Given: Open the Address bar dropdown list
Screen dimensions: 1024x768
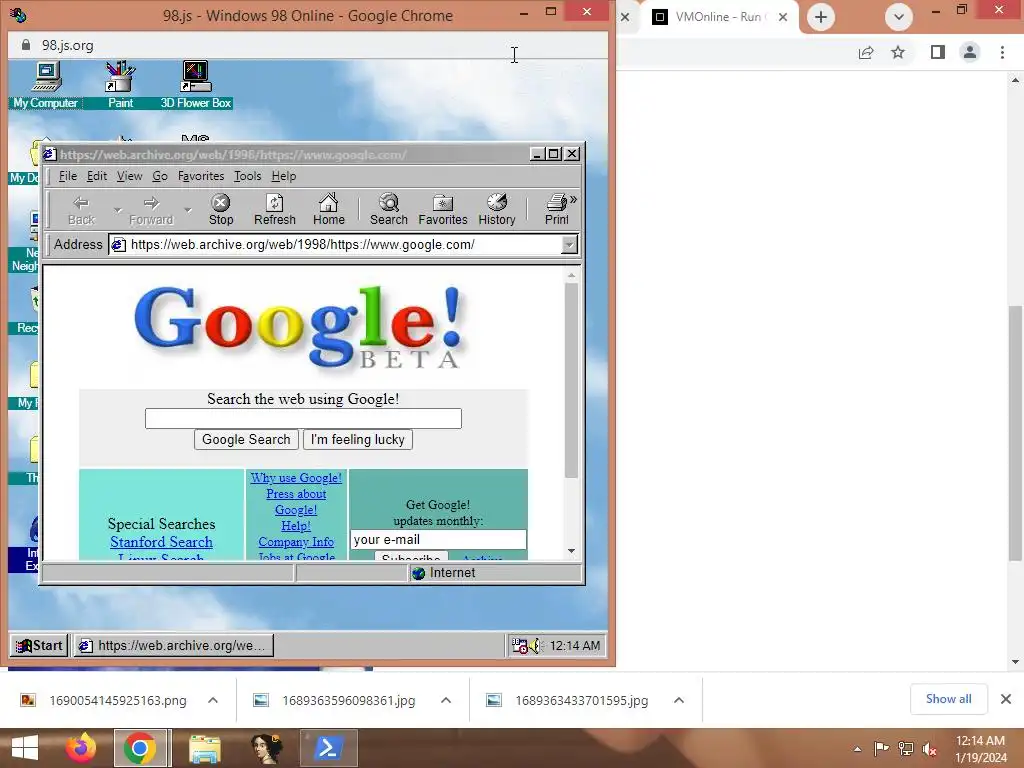Looking at the screenshot, I should coord(569,245).
